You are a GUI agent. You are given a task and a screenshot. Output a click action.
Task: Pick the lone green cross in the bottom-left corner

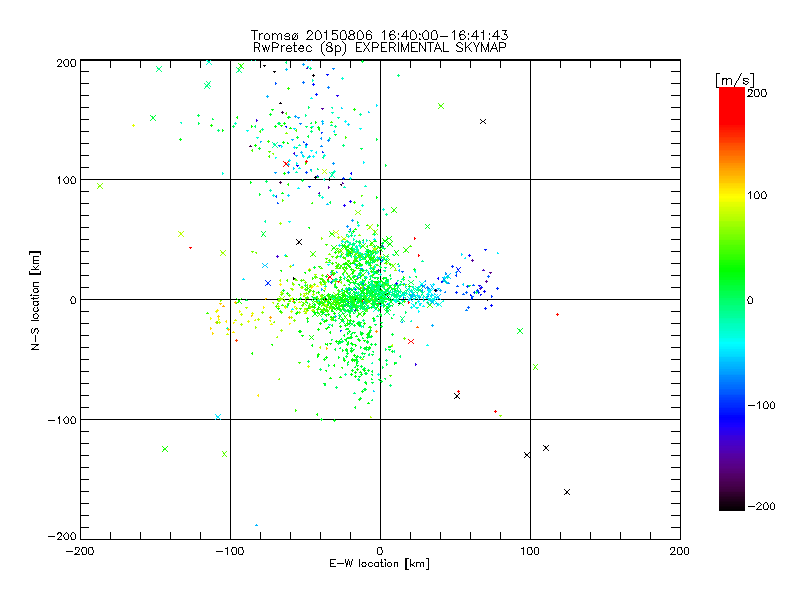point(165,449)
